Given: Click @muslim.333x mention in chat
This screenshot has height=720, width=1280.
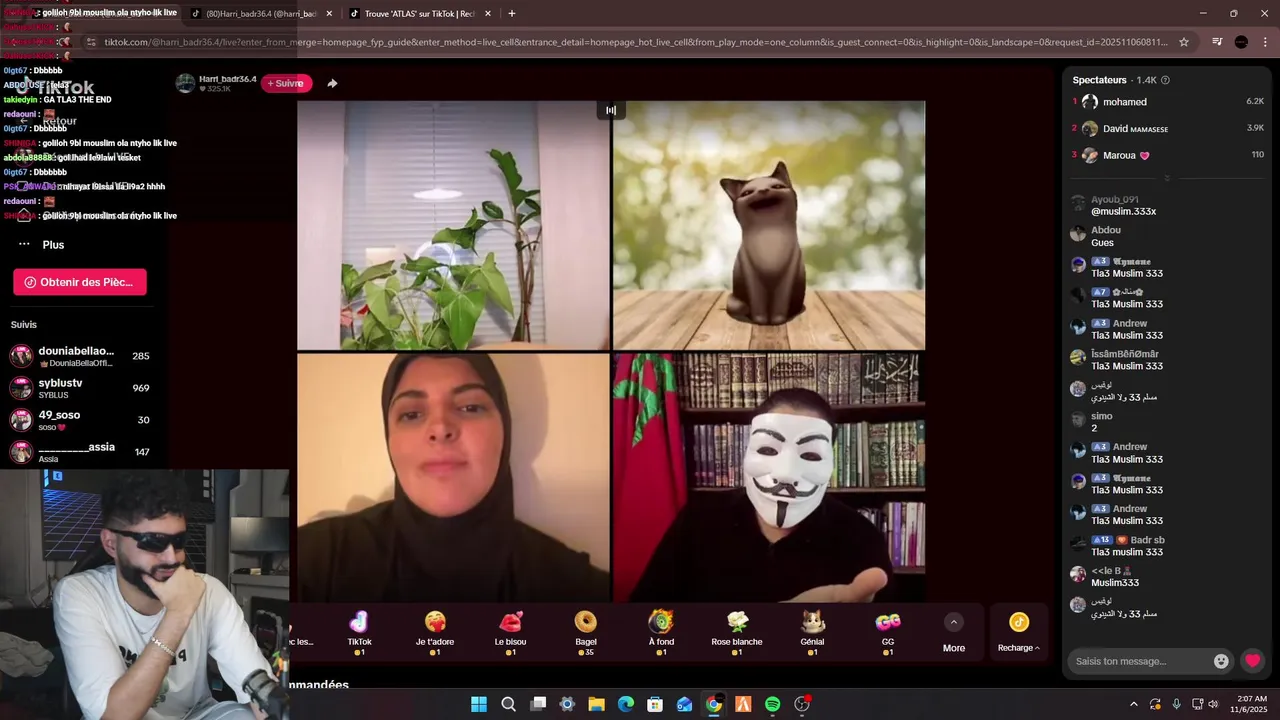Looking at the screenshot, I should click(1123, 212).
